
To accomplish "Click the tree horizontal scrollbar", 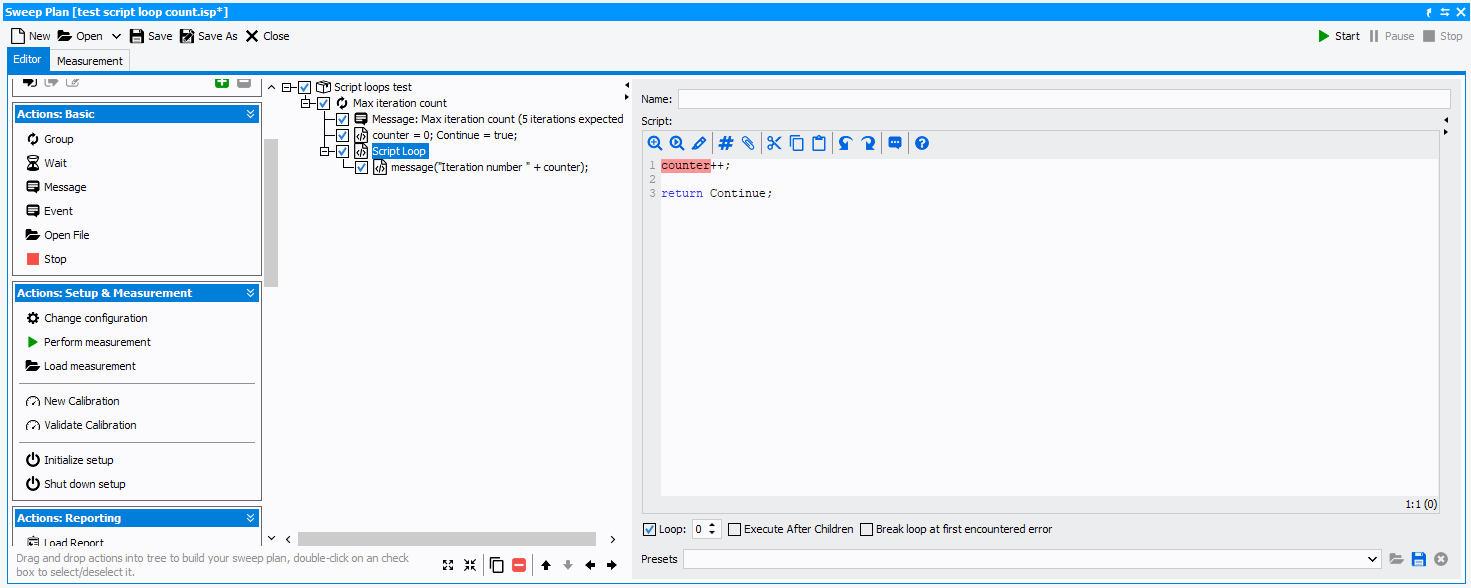I will tap(446, 539).
